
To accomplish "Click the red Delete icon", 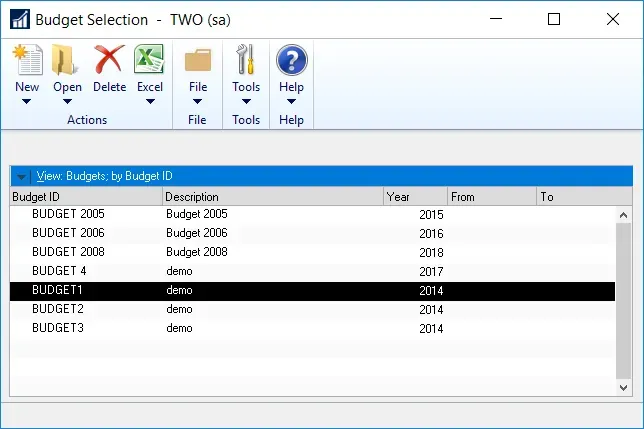I will [x=109, y=60].
